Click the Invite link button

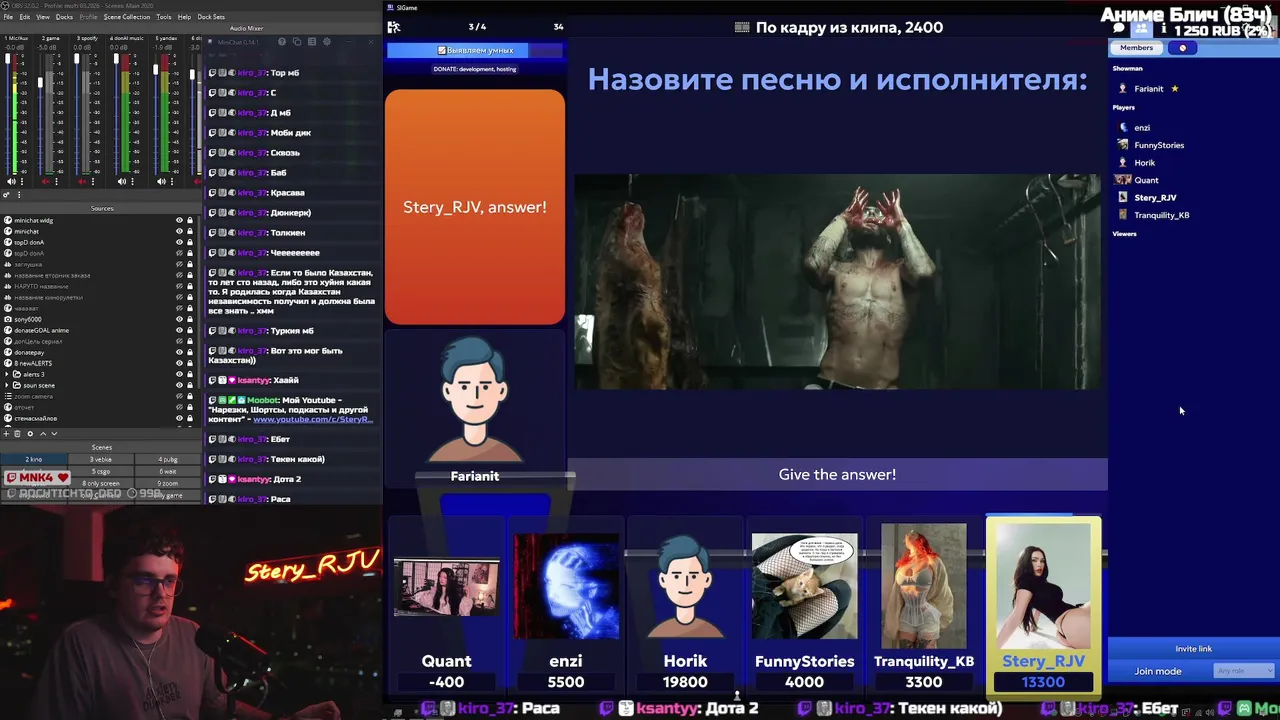[1193, 649]
